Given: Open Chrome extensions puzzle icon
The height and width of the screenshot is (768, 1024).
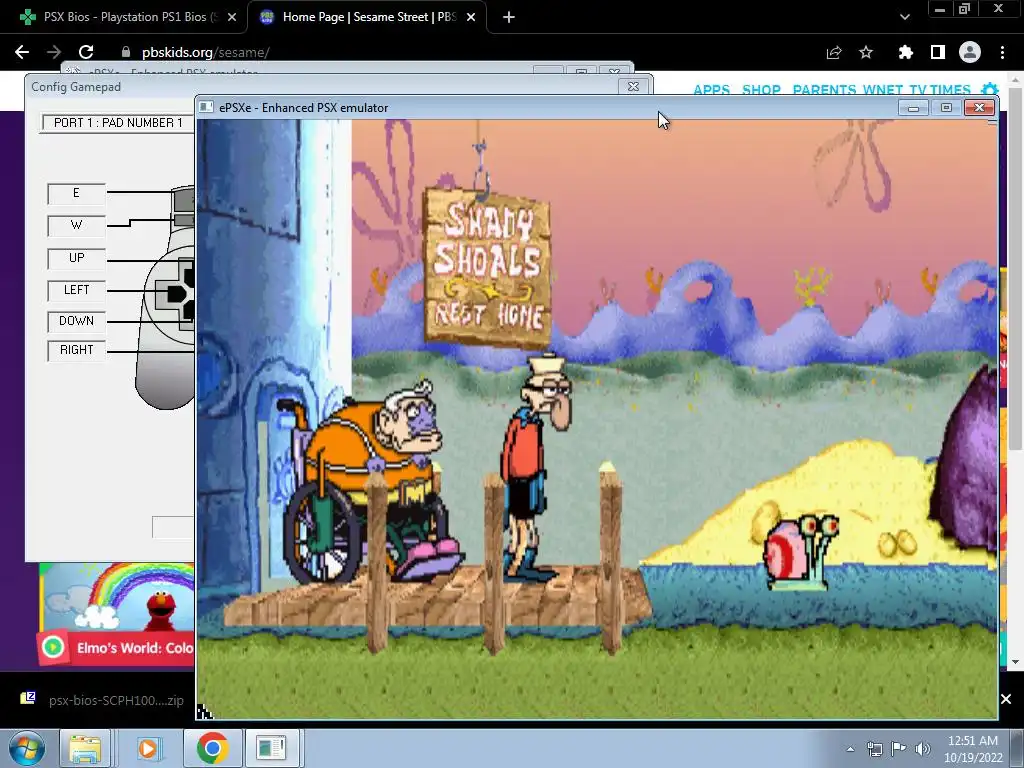Looking at the screenshot, I should tap(905, 52).
